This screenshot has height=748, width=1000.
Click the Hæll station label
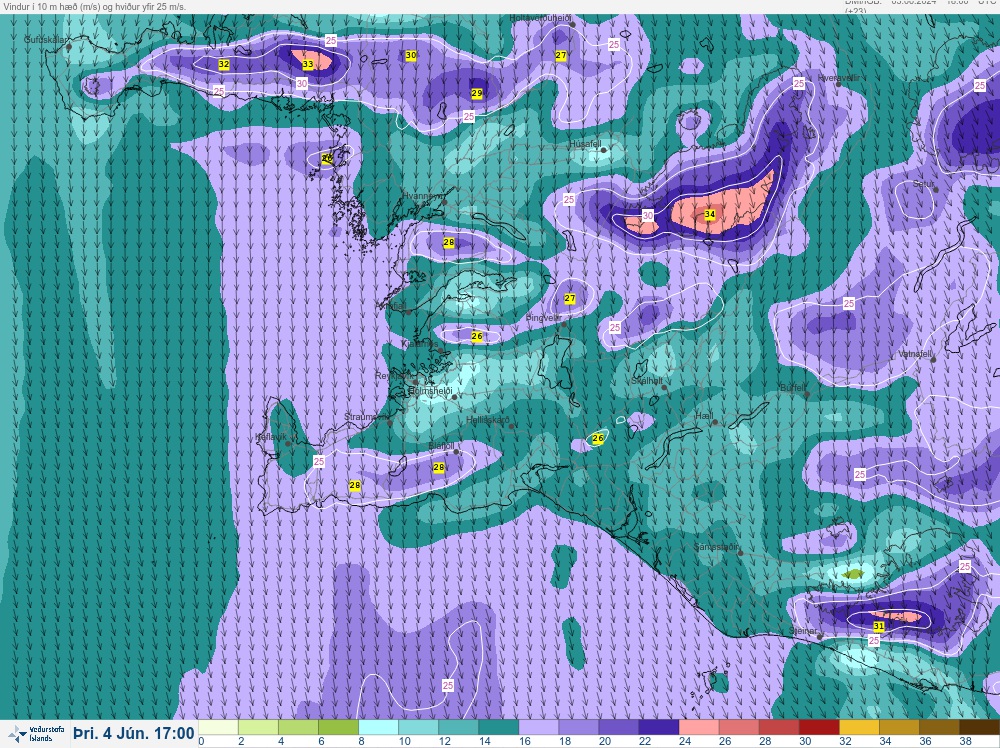click(x=704, y=416)
